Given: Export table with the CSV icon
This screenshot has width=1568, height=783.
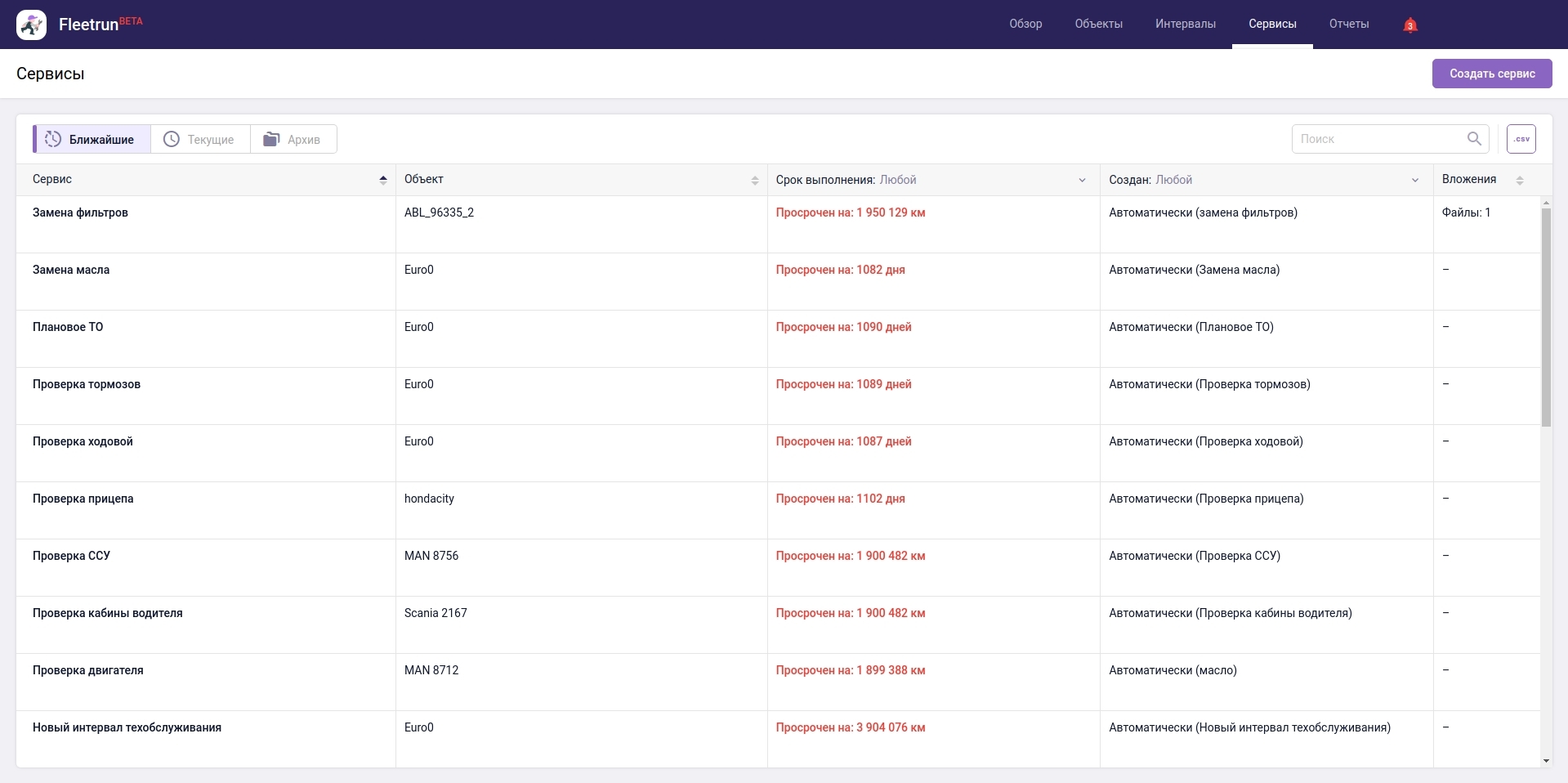Looking at the screenshot, I should 1521,139.
